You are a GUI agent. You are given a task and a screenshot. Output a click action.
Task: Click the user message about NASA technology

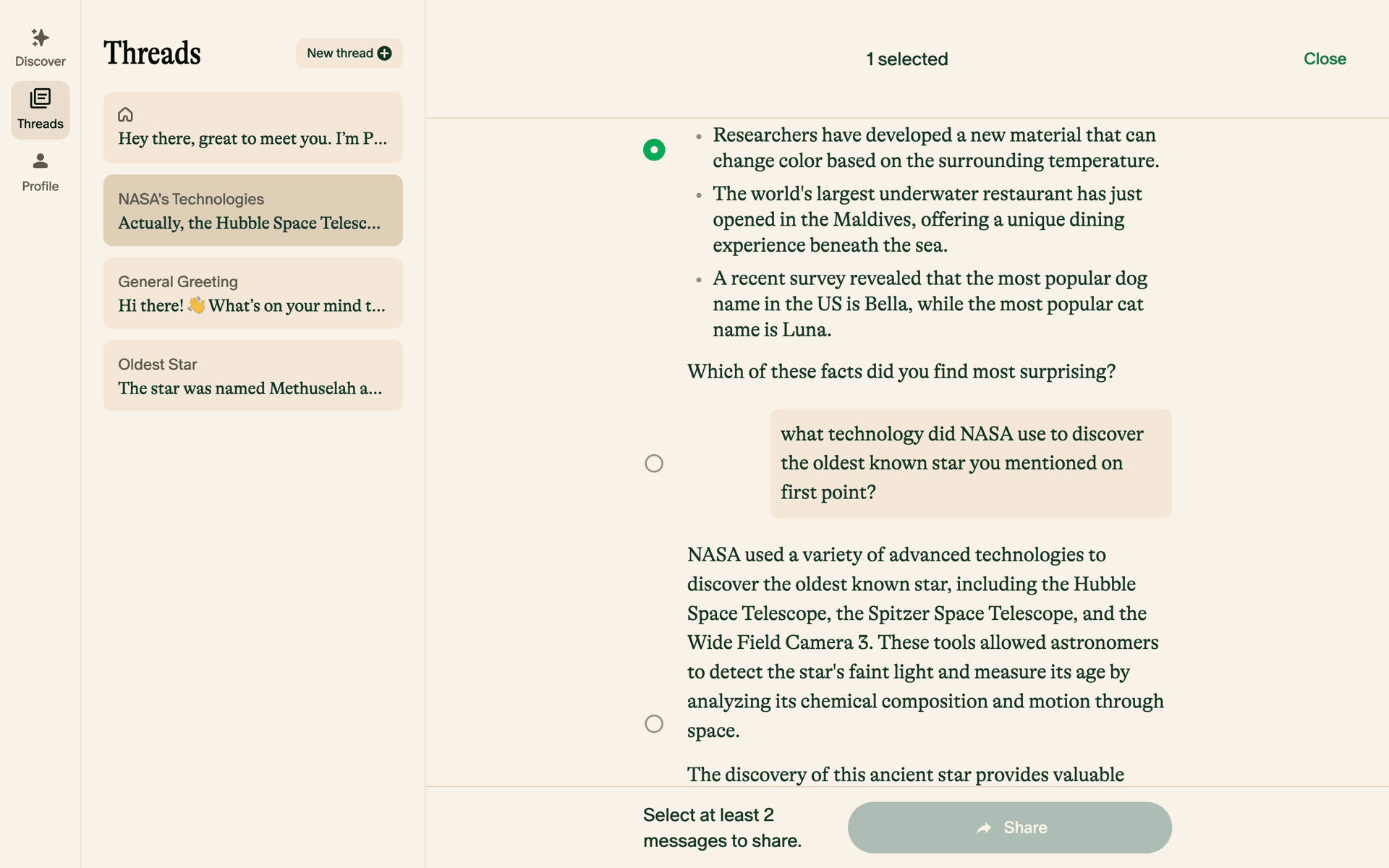tap(970, 464)
